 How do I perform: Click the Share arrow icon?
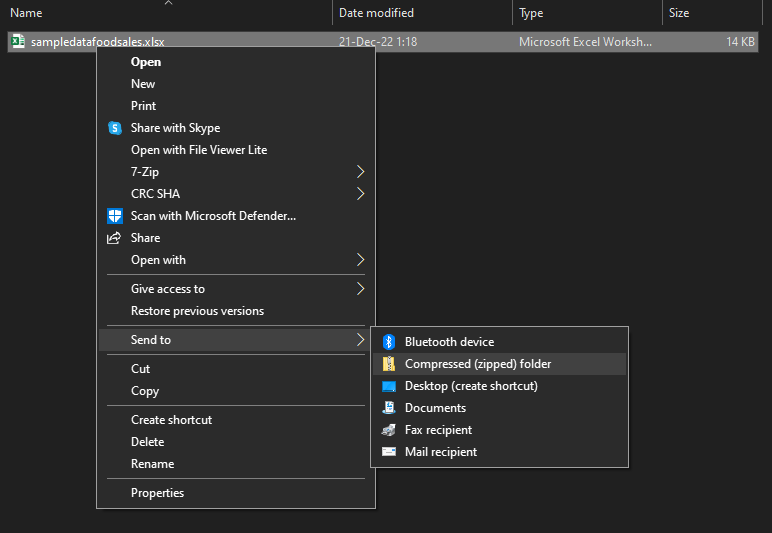click(114, 238)
